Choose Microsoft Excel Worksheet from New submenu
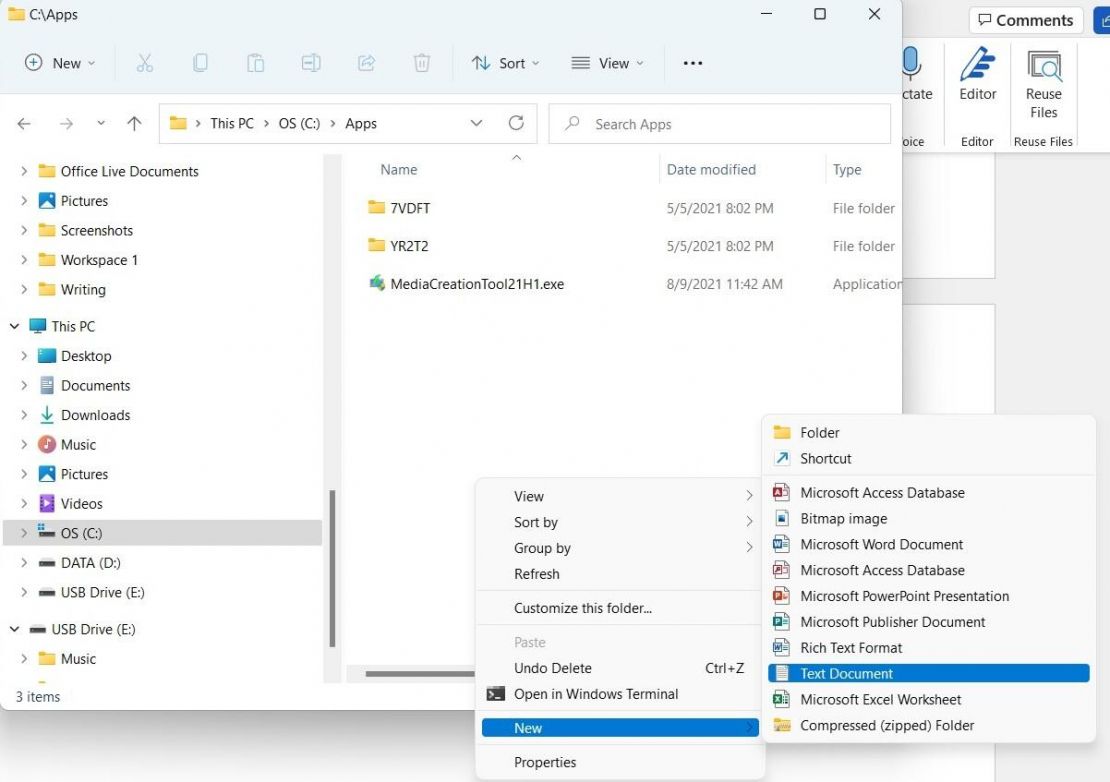 click(x=928, y=699)
